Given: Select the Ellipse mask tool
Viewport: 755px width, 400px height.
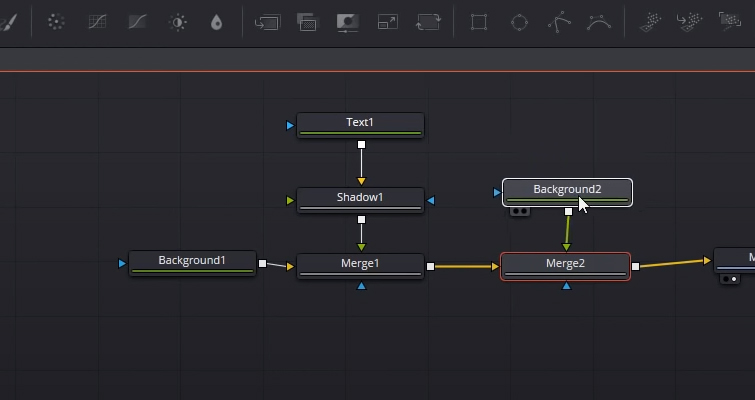Looking at the screenshot, I should tap(519, 22).
